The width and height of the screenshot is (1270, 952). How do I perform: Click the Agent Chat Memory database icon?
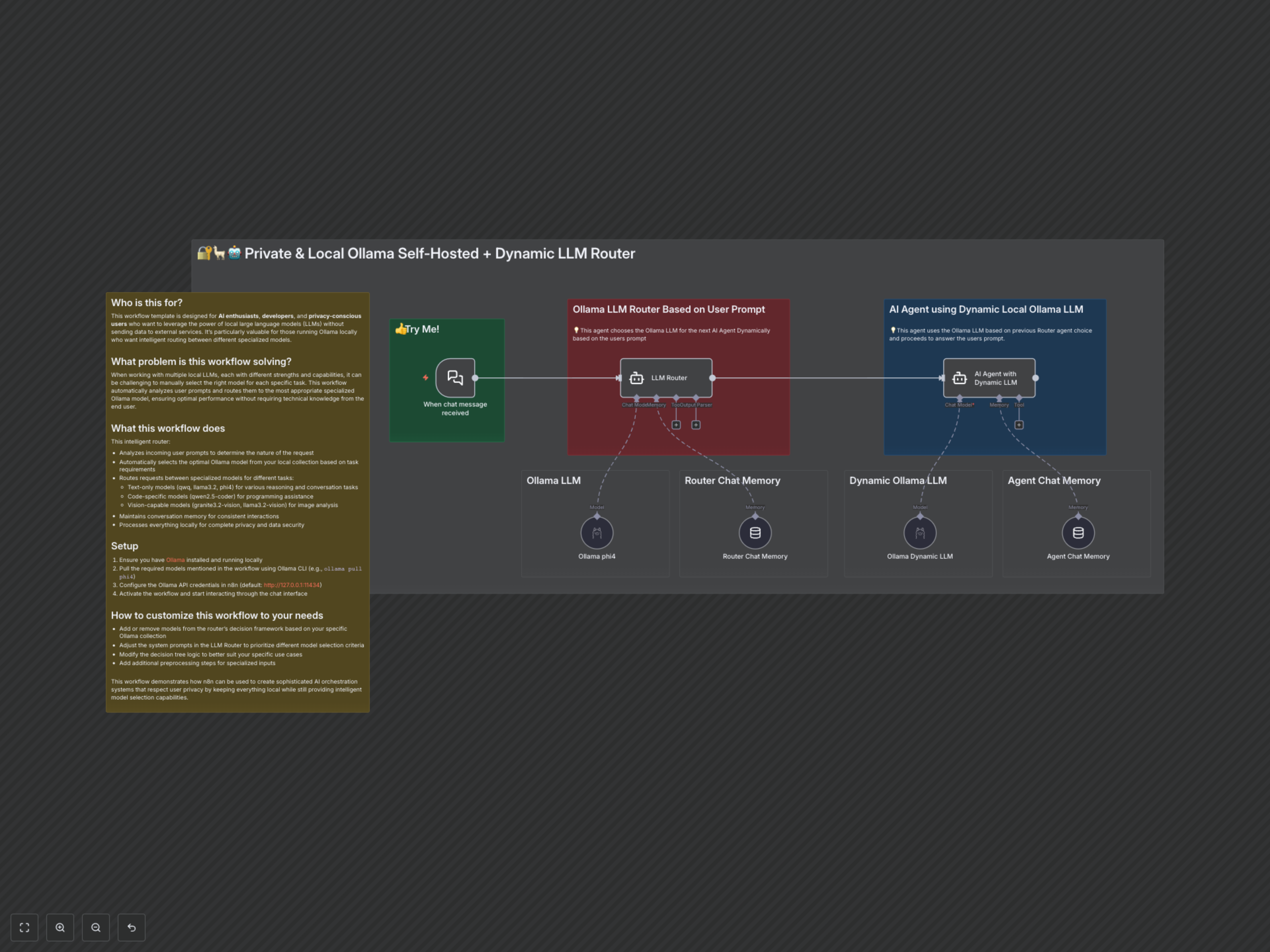point(1078,533)
